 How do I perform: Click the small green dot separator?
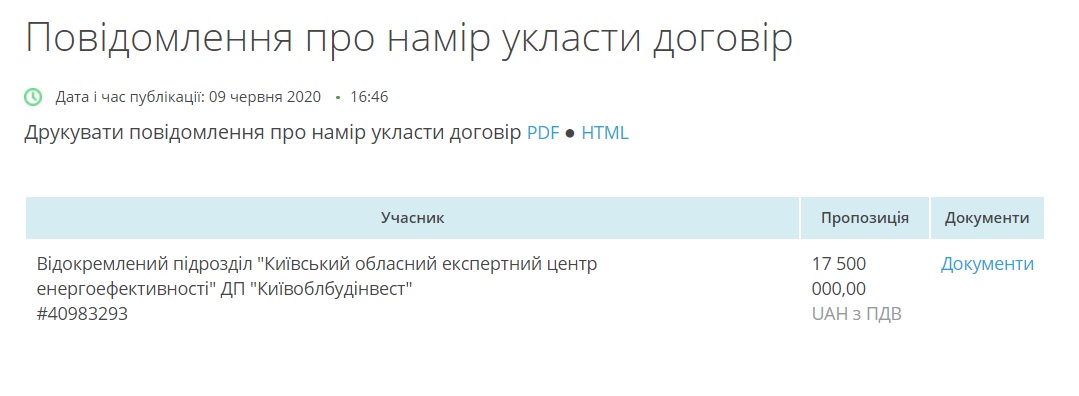[x=337, y=98]
